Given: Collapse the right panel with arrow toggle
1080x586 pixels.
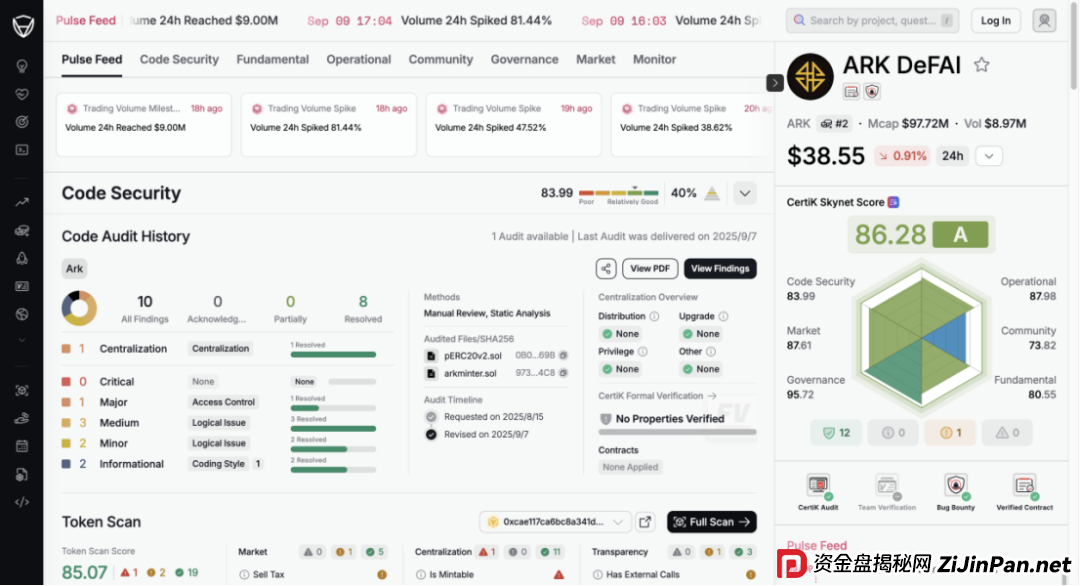Looking at the screenshot, I should 774,83.
